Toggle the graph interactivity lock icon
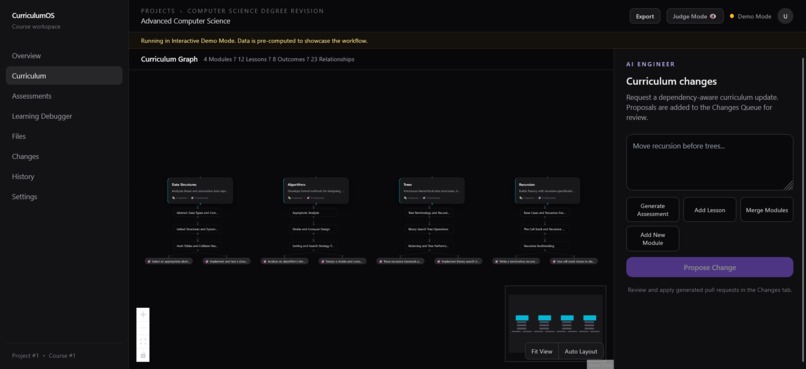The height and width of the screenshot is (369, 806). tap(143, 355)
